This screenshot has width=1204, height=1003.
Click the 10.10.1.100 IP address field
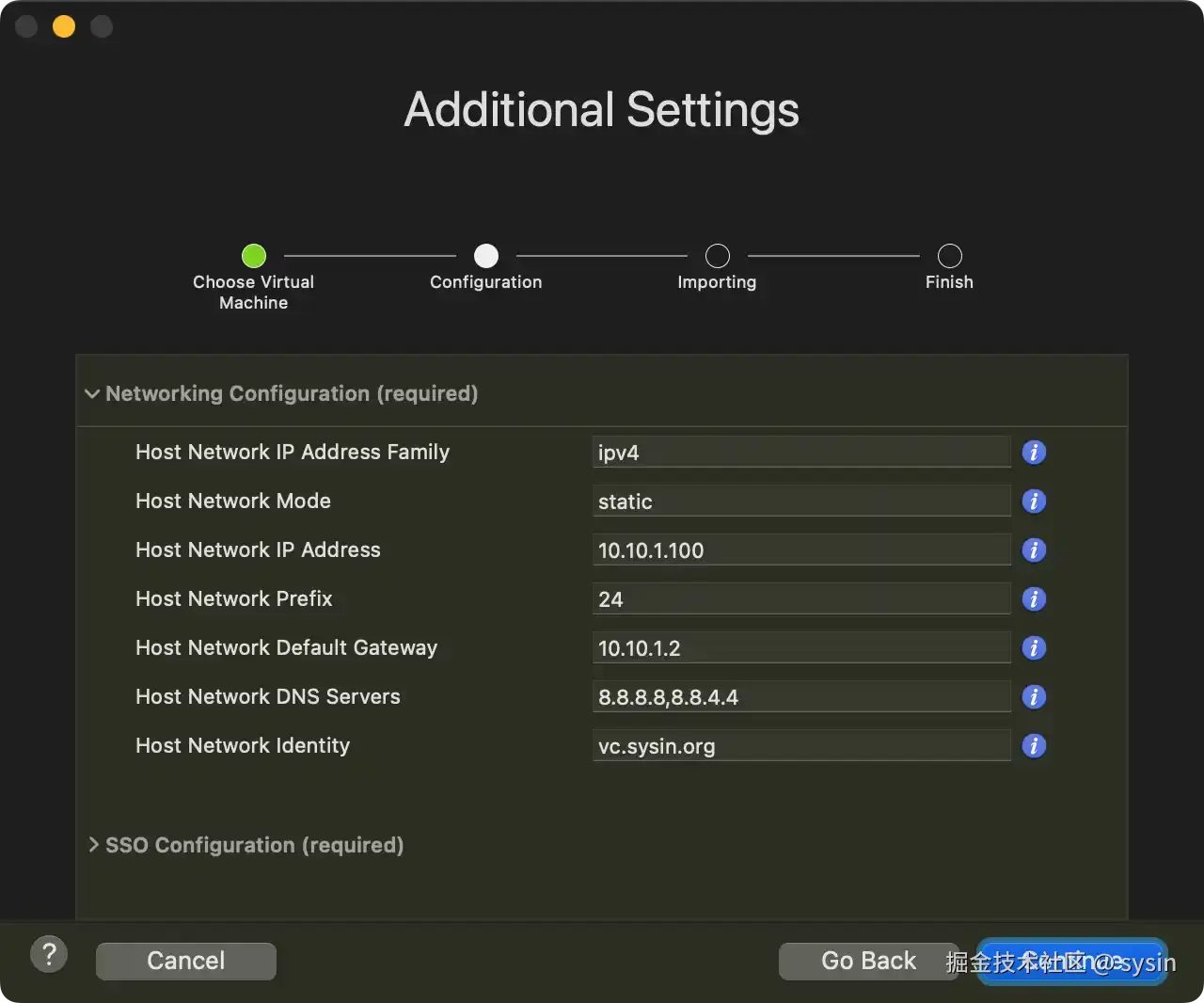801,550
